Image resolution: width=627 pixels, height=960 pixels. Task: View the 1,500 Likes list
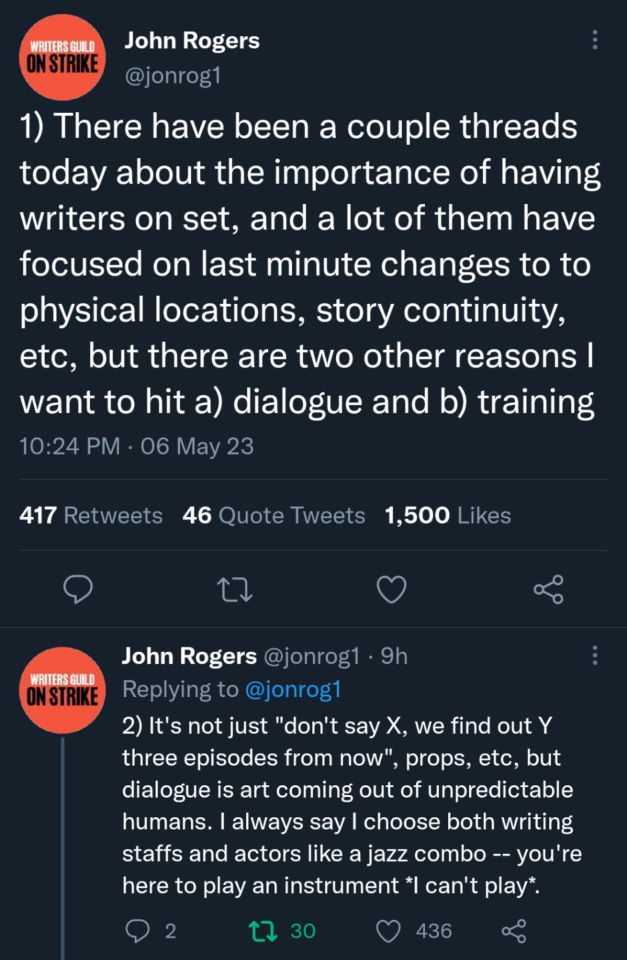(447, 515)
